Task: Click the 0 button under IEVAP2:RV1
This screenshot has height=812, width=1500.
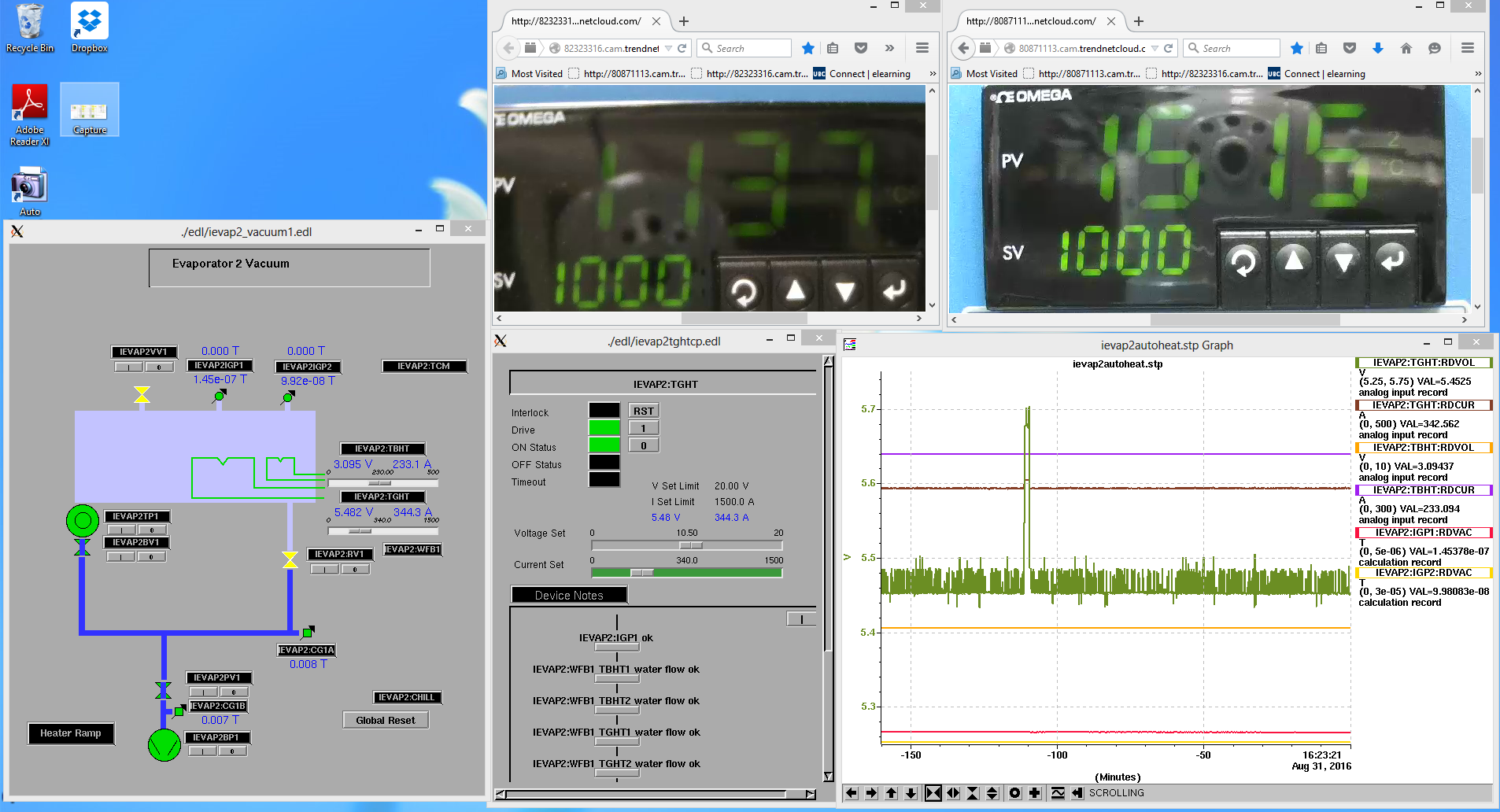Action: [x=355, y=570]
